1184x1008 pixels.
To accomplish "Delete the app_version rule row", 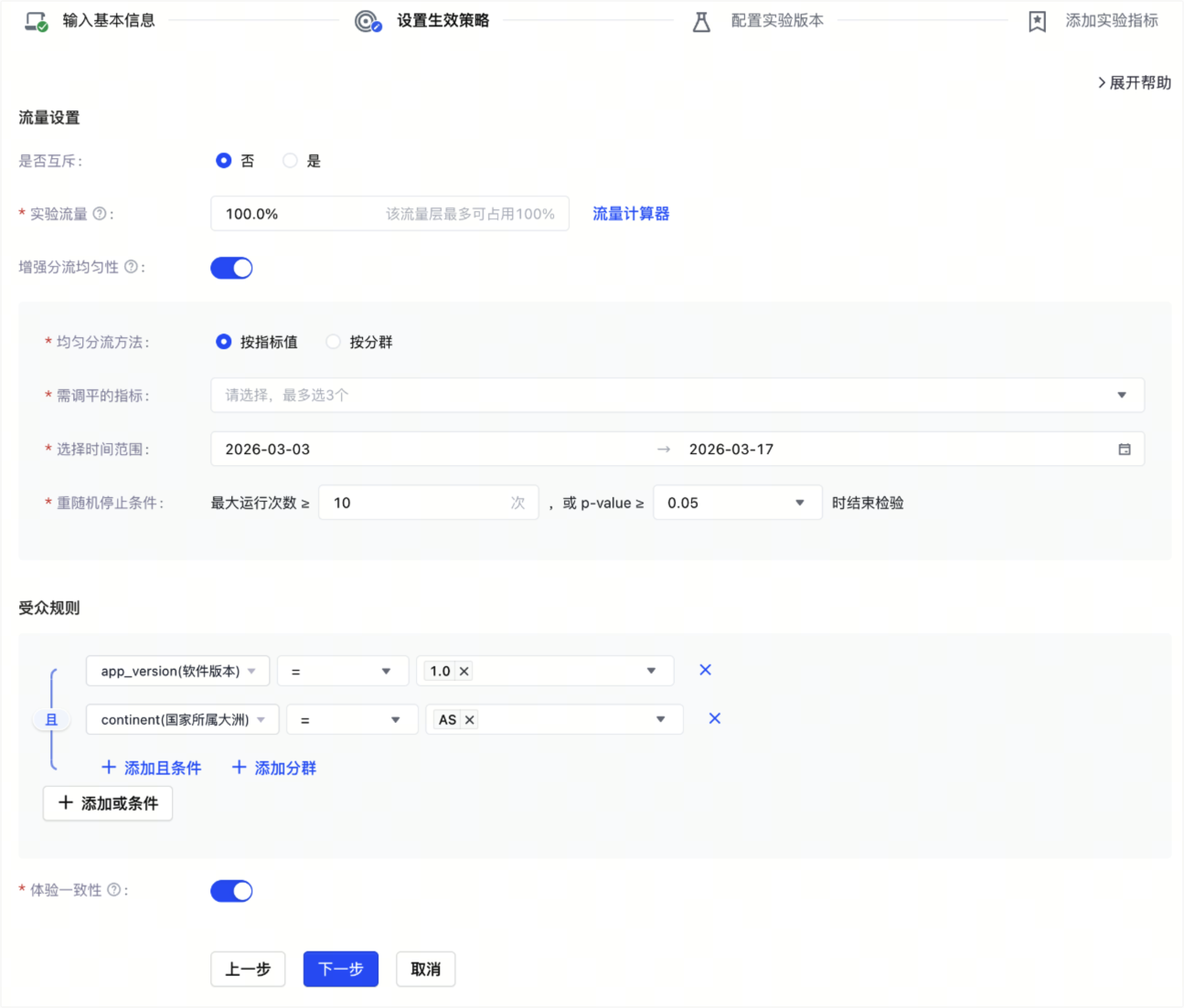I will [705, 670].
